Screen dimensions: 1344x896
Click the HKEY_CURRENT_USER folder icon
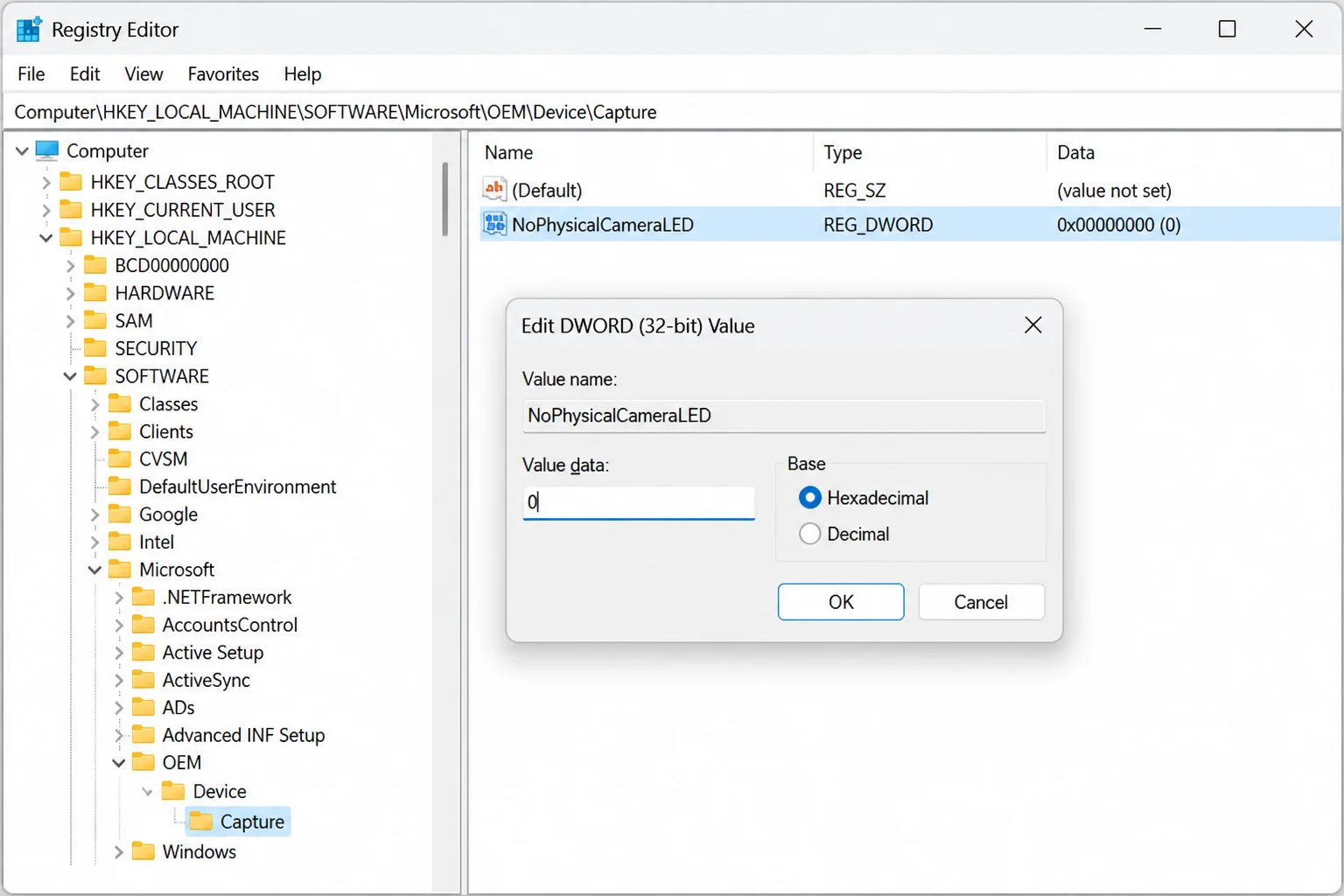click(x=71, y=210)
